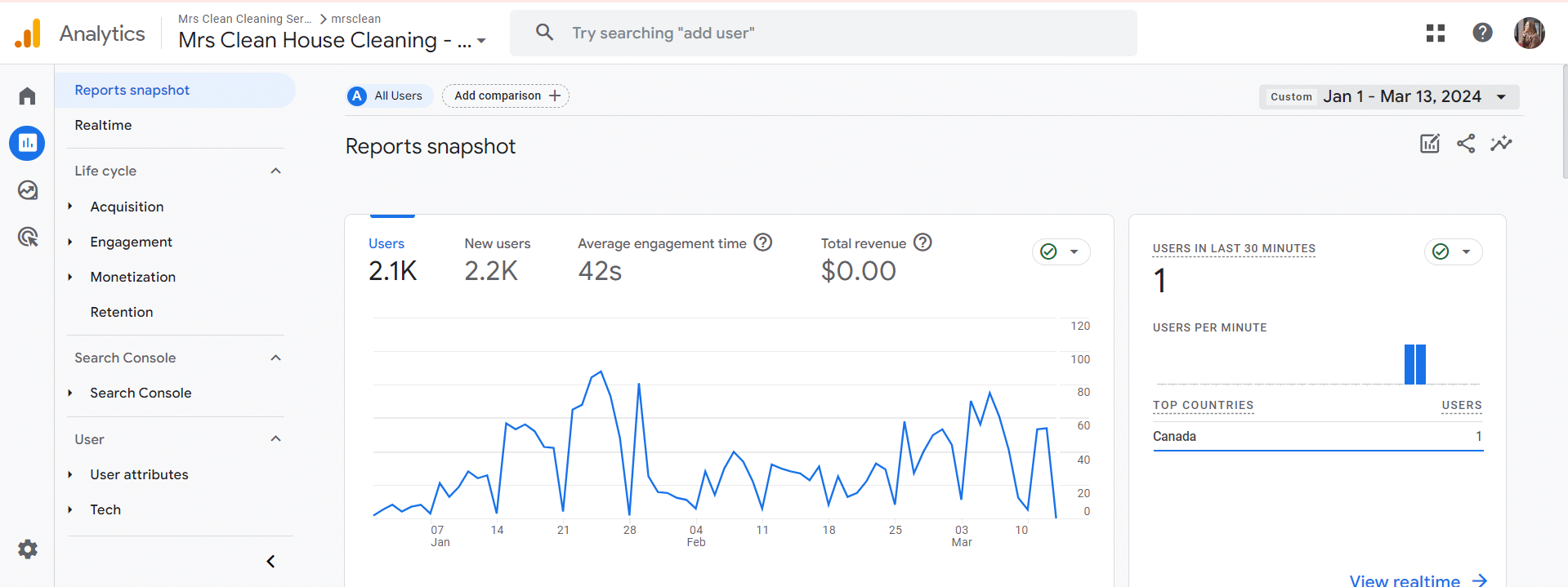Open the Retention report

[122, 312]
